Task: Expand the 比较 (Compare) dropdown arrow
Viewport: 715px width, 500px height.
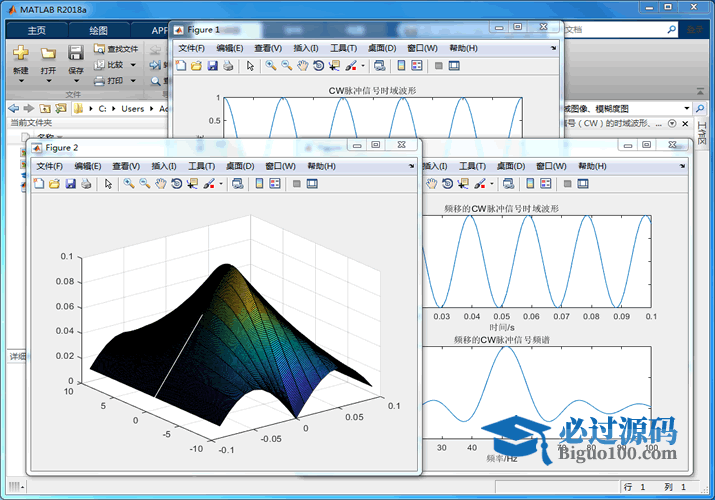Action: coord(133,65)
